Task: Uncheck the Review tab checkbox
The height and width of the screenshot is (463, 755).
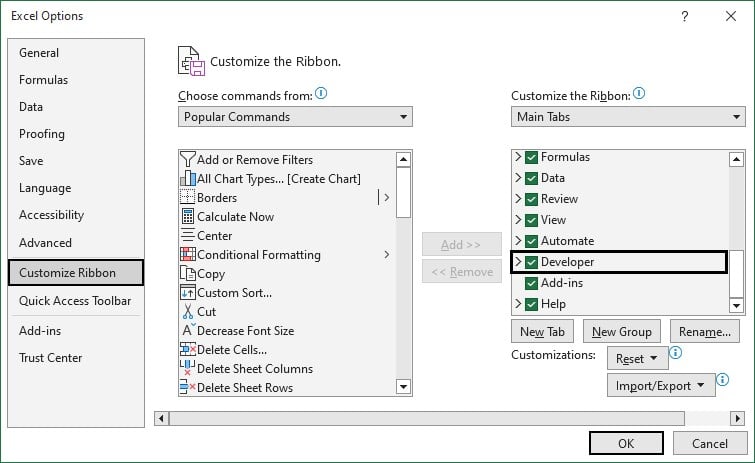Action: 531,199
